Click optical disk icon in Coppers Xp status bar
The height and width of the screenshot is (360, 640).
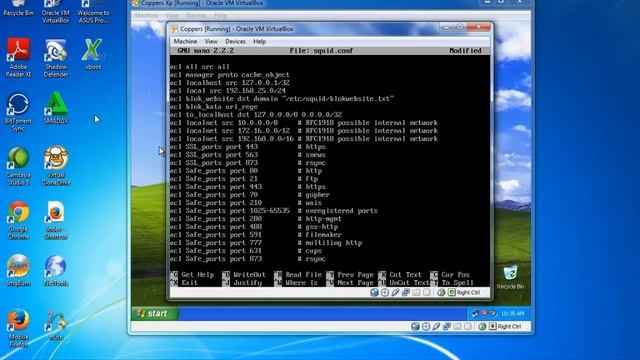[x=426, y=326]
